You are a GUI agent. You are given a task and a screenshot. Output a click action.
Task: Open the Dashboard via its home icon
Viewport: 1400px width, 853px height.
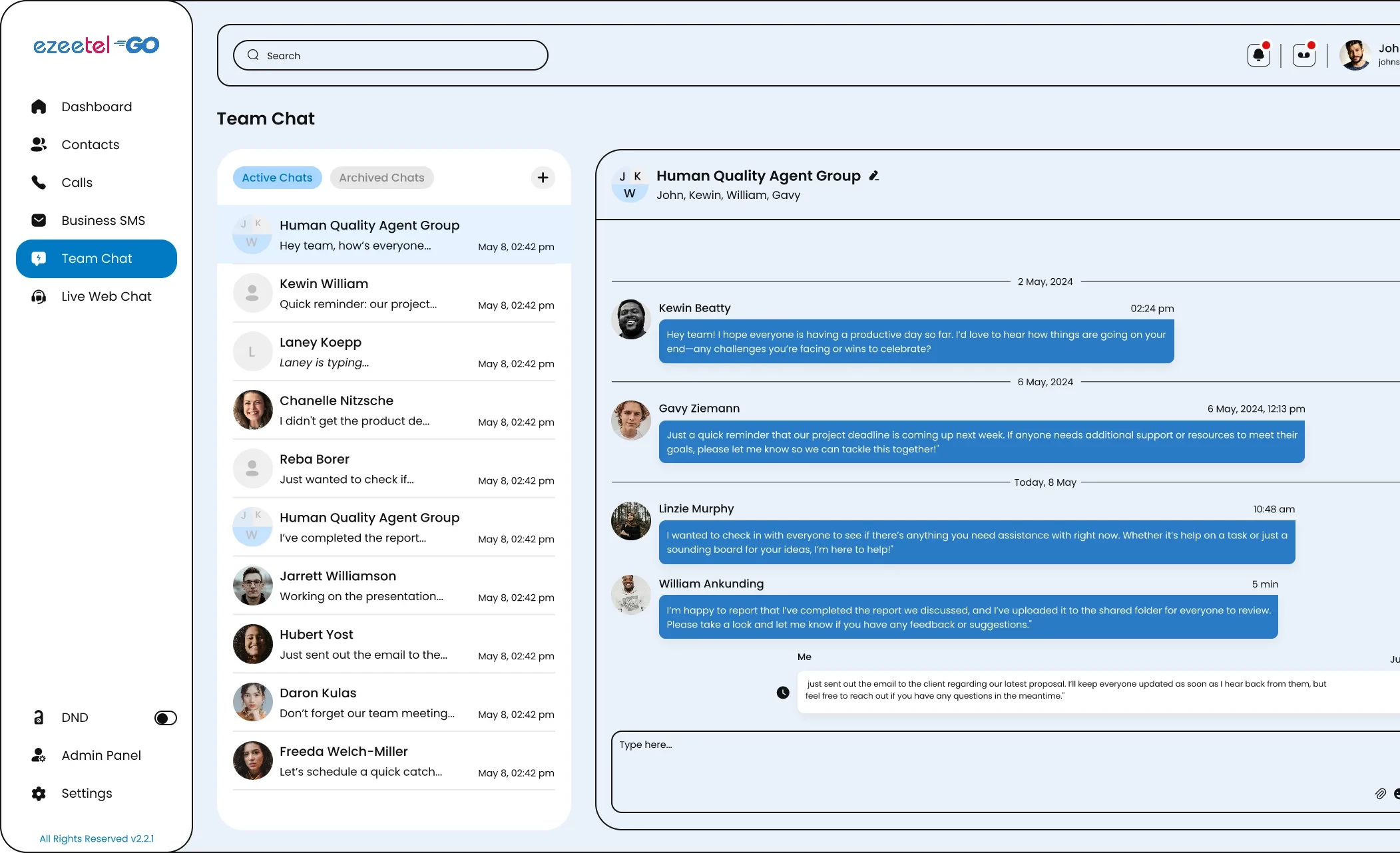point(39,106)
